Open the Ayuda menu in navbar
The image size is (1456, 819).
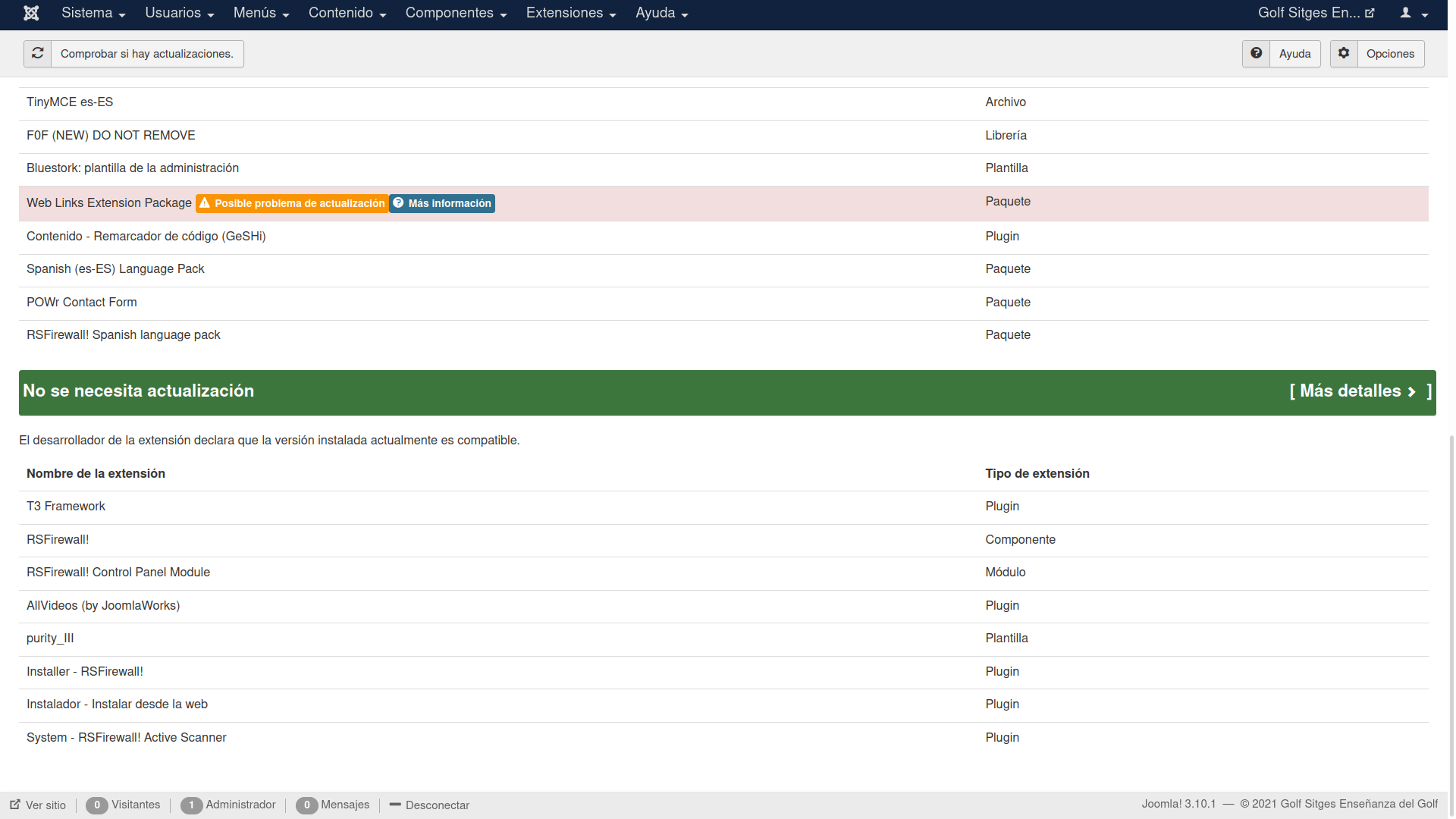click(x=661, y=13)
